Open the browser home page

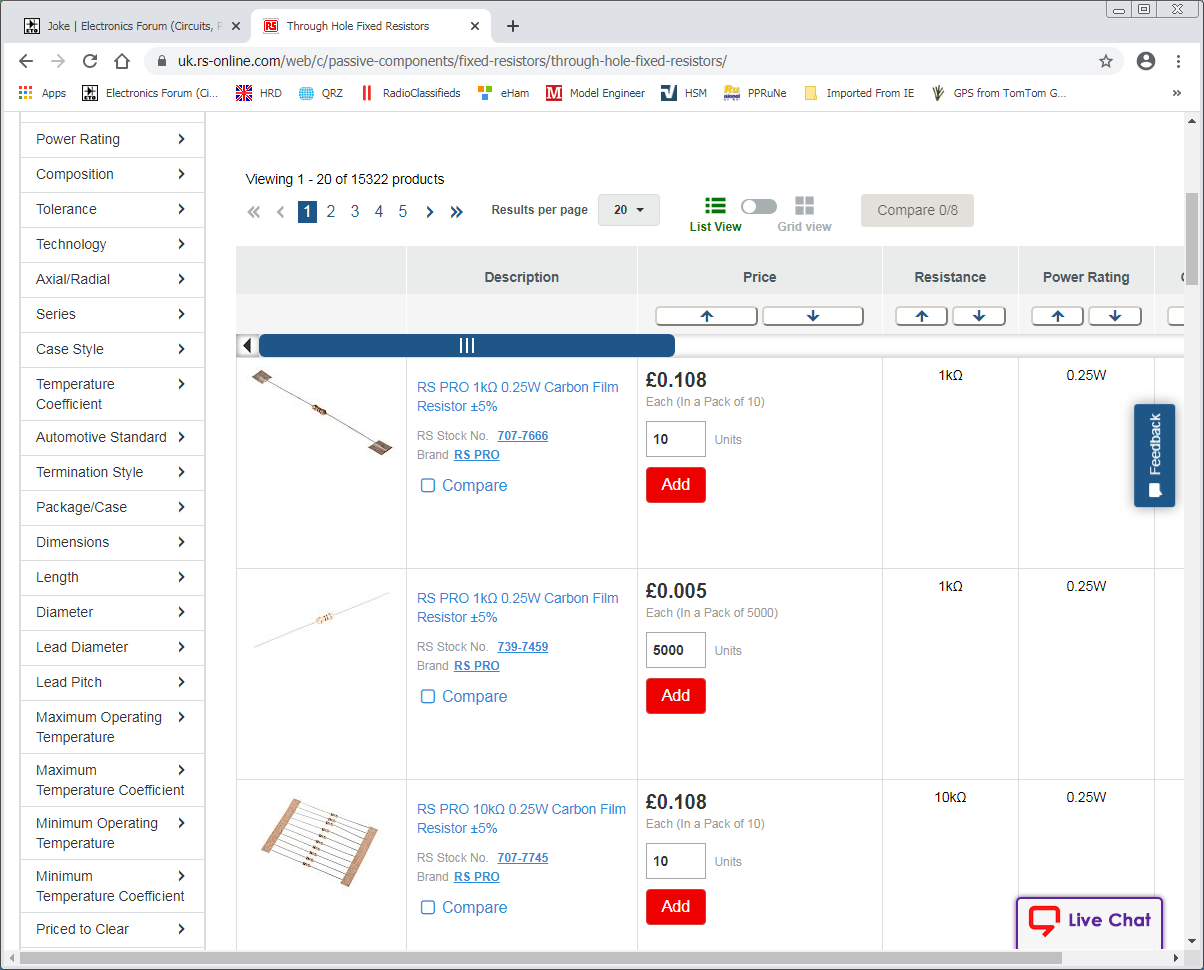[122, 61]
